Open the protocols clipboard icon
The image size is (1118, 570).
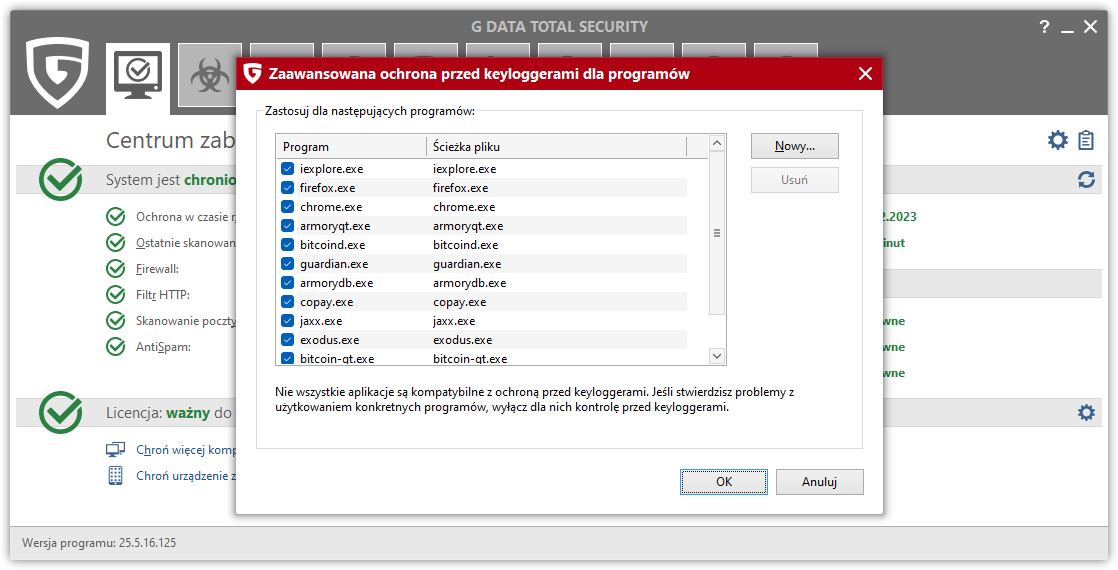pyautogui.click(x=1086, y=140)
